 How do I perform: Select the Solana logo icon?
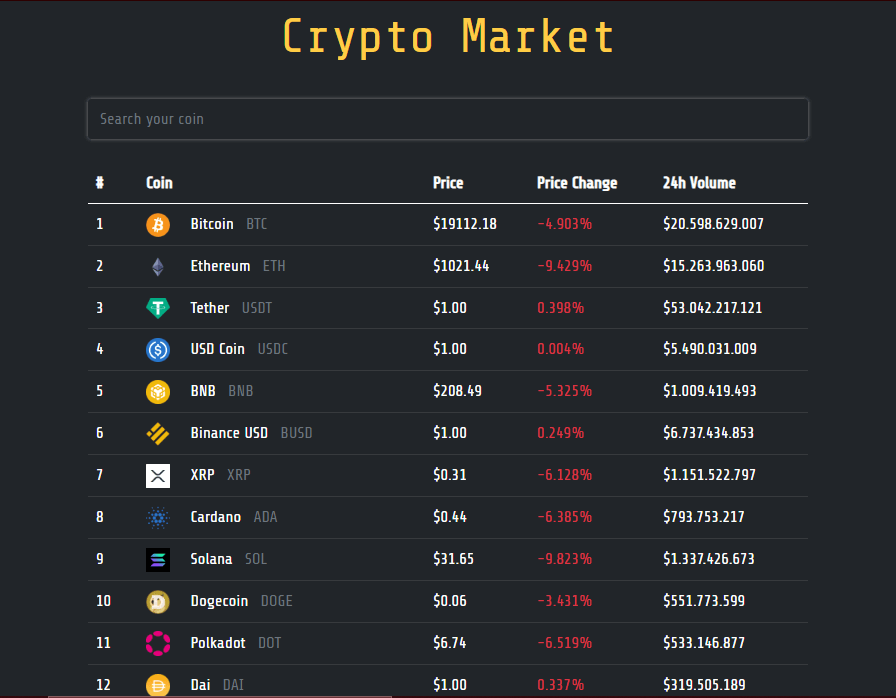click(157, 560)
